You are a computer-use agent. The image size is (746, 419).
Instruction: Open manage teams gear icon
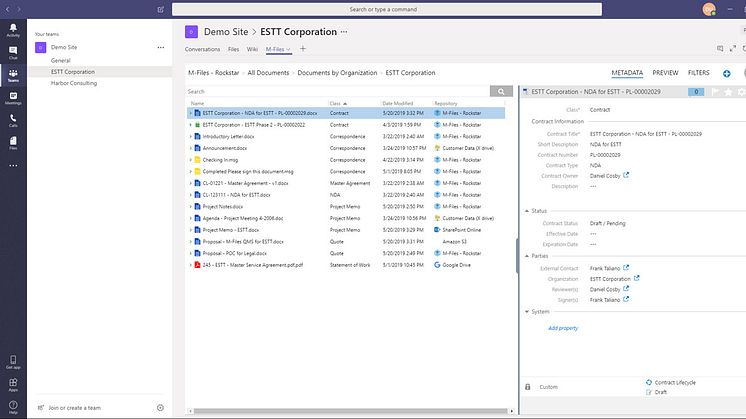pyautogui.click(x=160, y=408)
